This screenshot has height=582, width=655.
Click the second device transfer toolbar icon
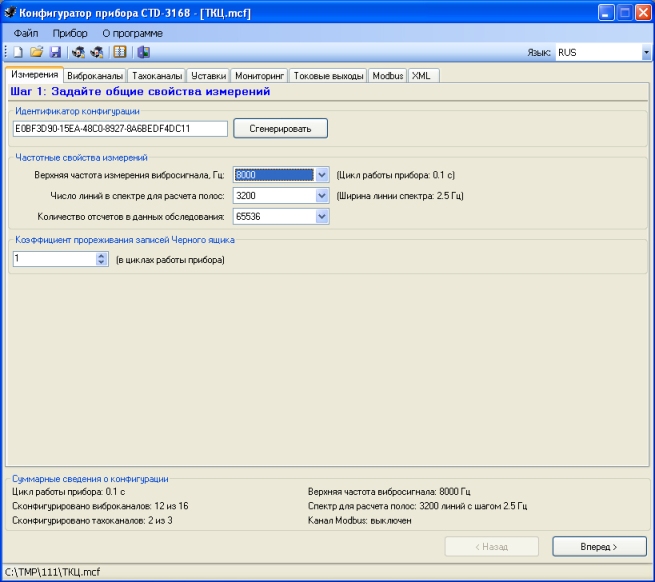coord(96,52)
